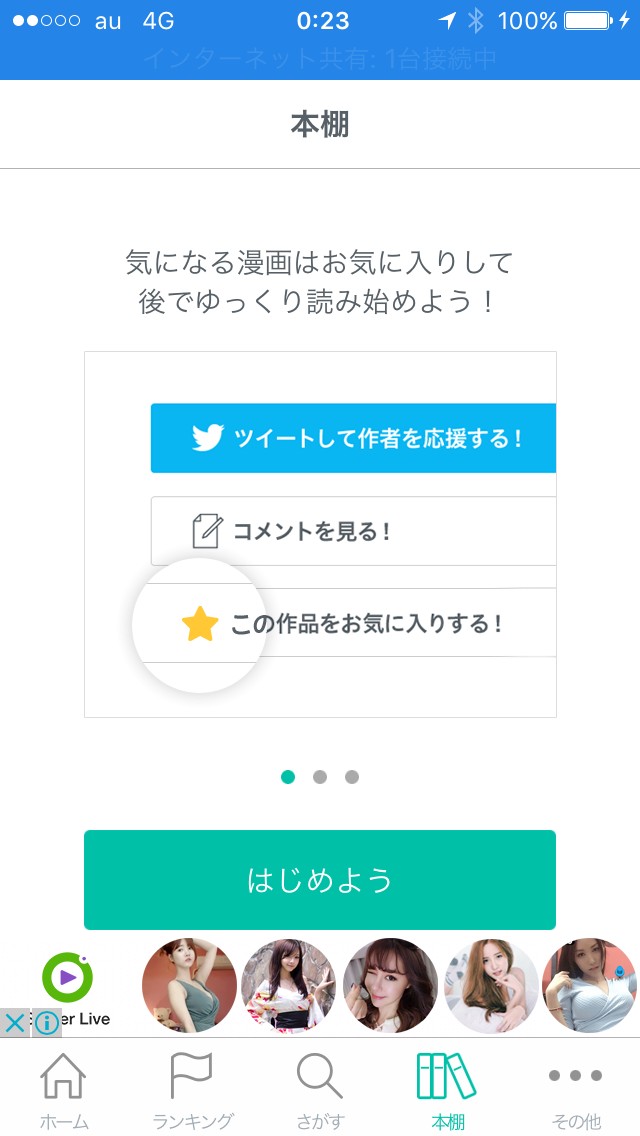Image resolution: width=640 pixels, height=1136 pixels.
Task: Open the three-dot Other menu
Action: (576, 1078)
